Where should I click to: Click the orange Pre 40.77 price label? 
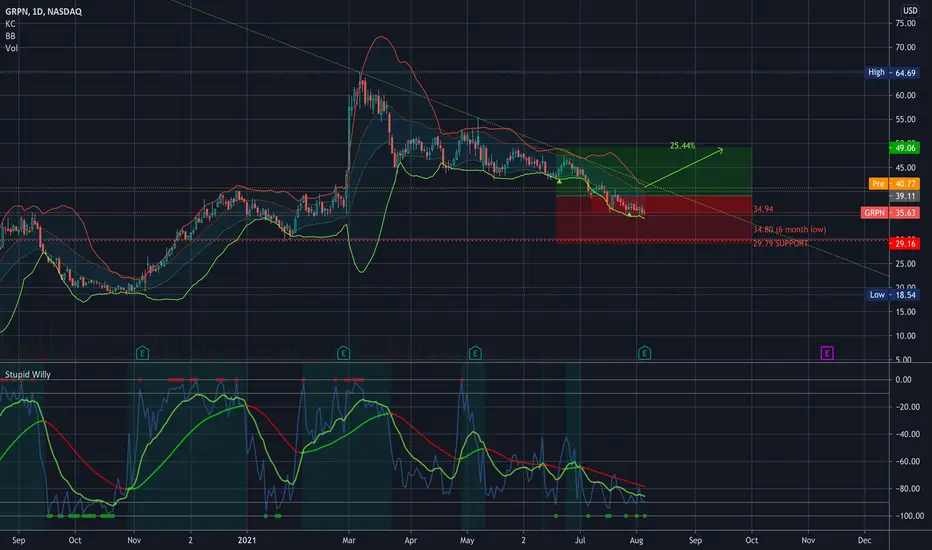(x=894, y=184)
